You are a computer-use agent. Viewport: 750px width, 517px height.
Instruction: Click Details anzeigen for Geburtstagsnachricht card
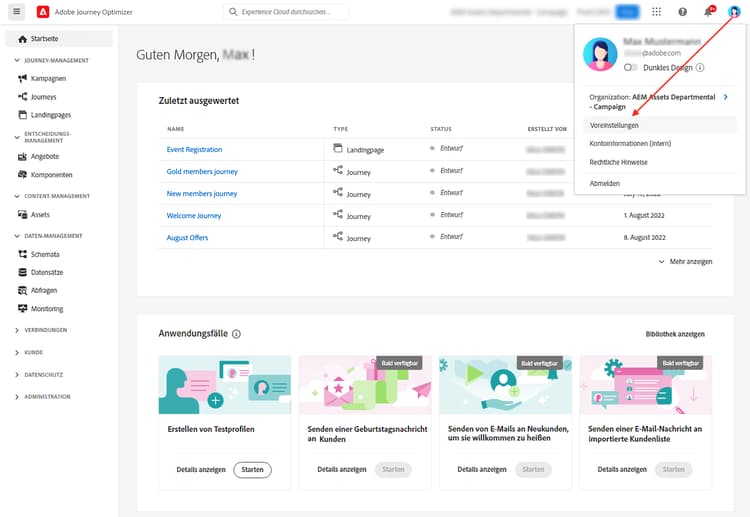(342, 470)
